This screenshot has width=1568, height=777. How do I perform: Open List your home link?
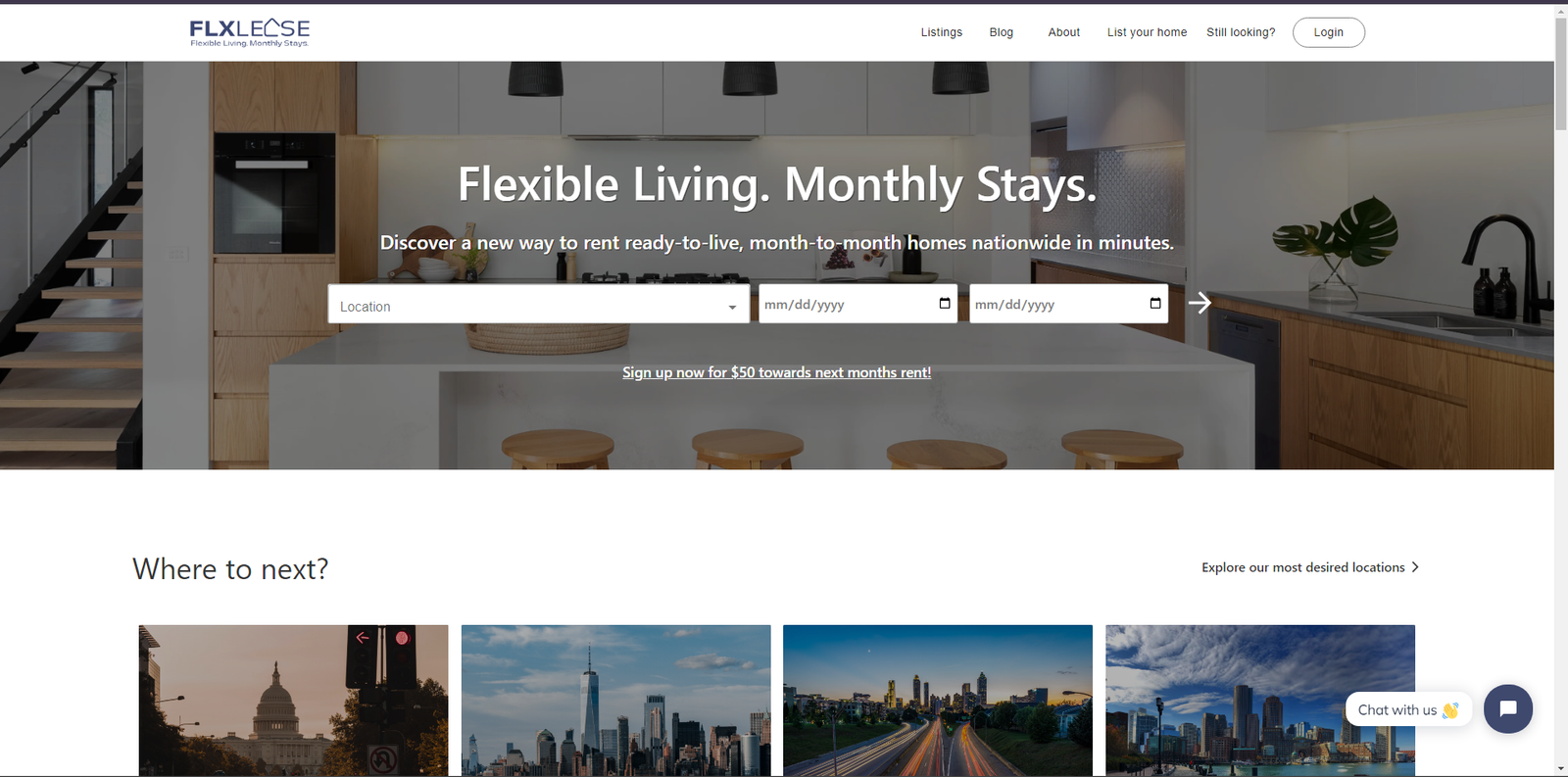1147,32
